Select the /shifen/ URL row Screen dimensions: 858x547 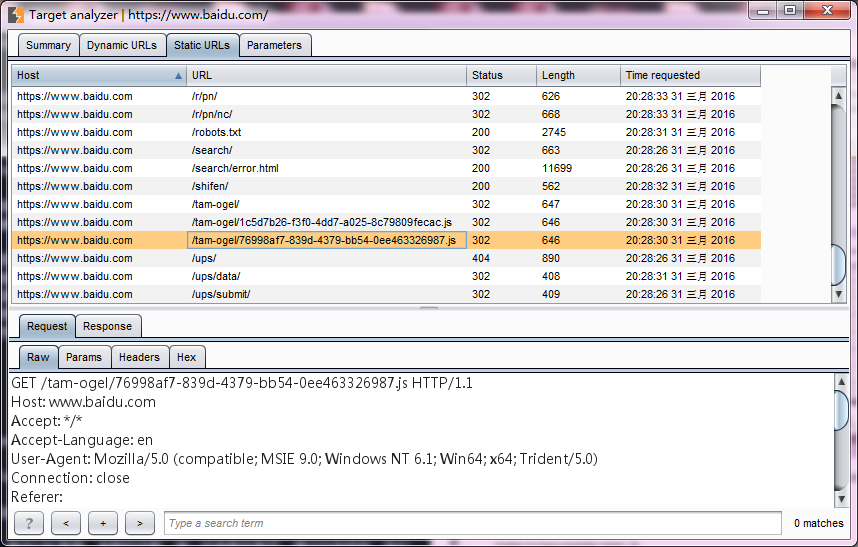coord(386,187)
